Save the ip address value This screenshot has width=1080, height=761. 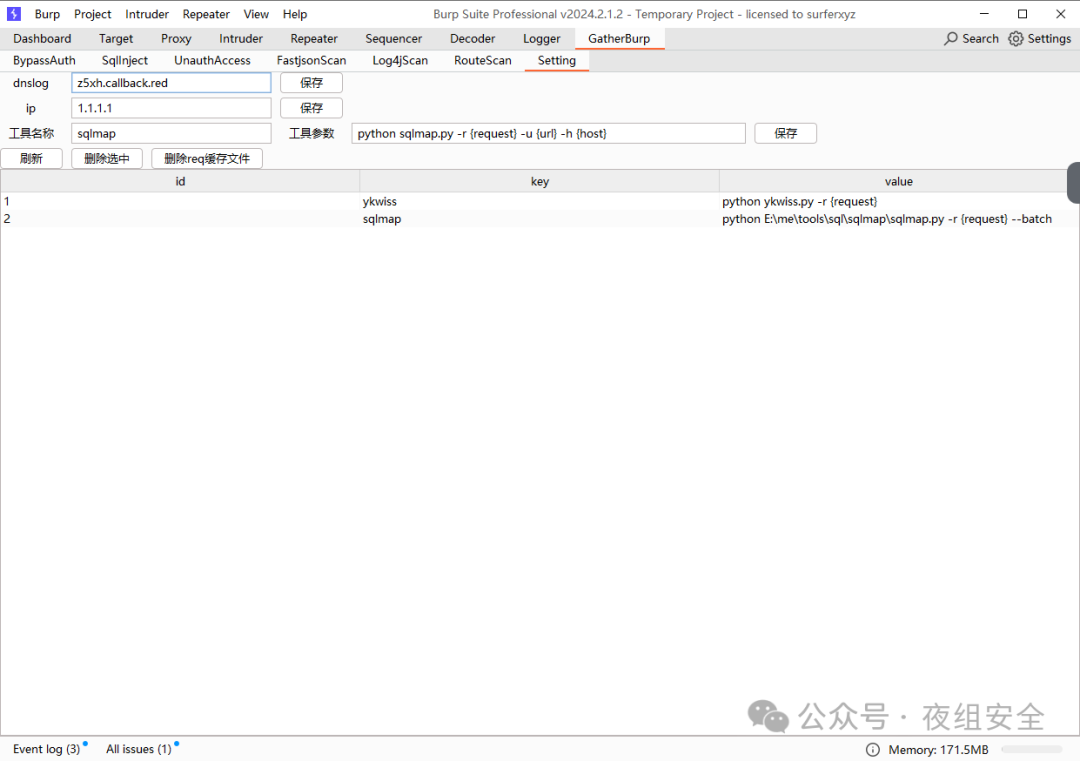pyautogui.click(x=311, y=108)
